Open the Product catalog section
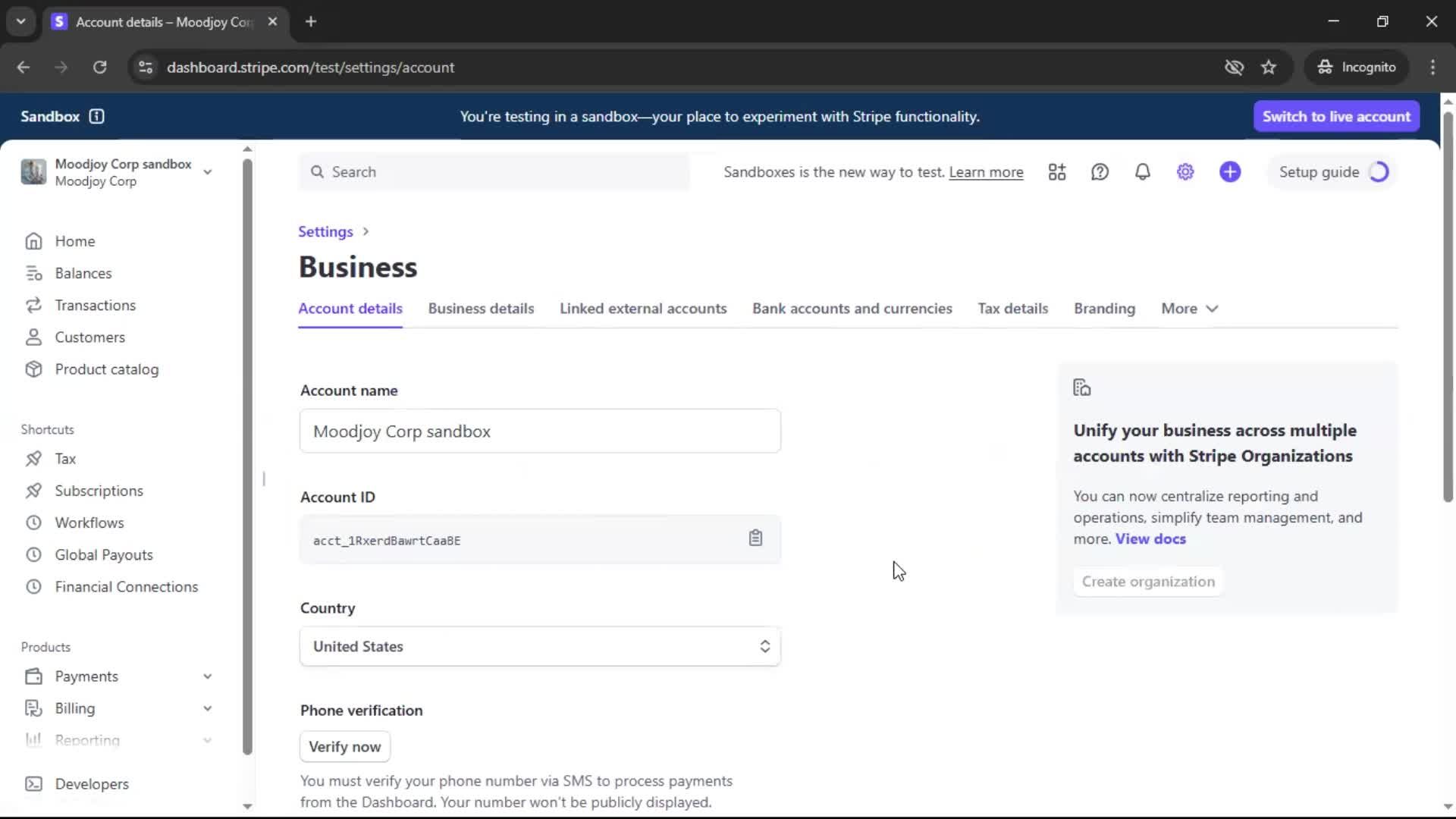Image resolution: width=1456 pixels, height=819 pixels. [106, 369]
